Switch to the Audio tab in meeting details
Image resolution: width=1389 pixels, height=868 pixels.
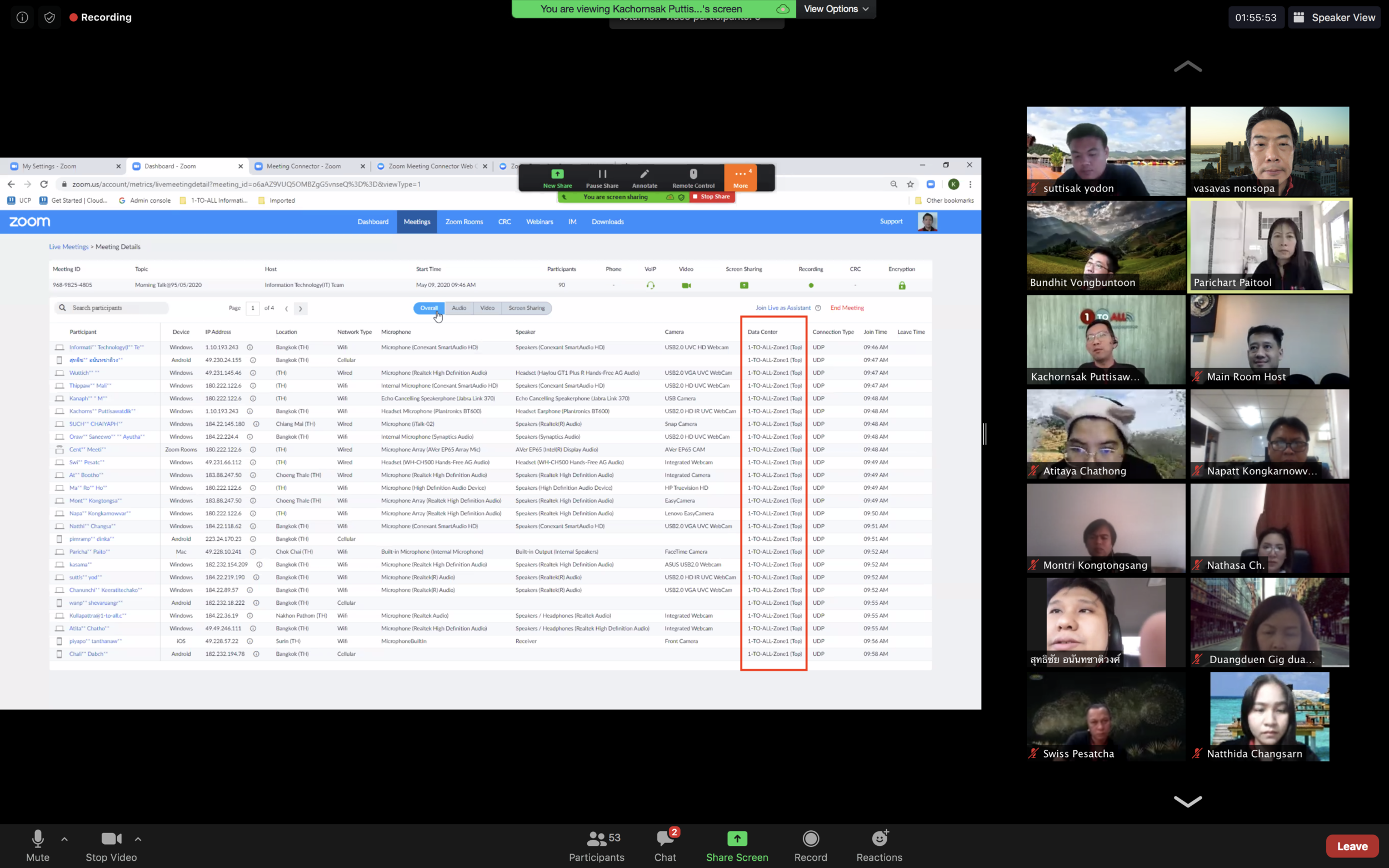pos(459,308)
